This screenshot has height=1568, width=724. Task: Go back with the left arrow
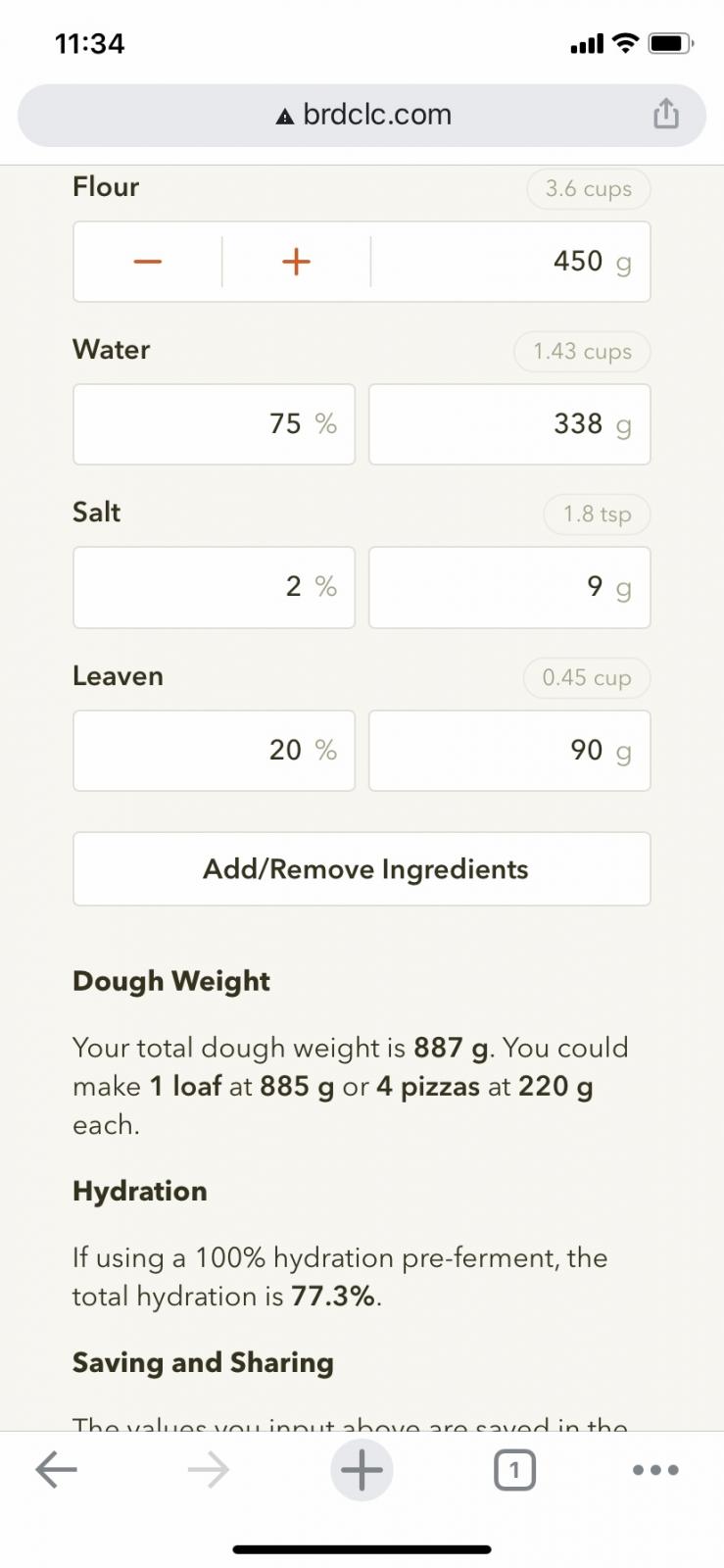(x=56, y=1470)
